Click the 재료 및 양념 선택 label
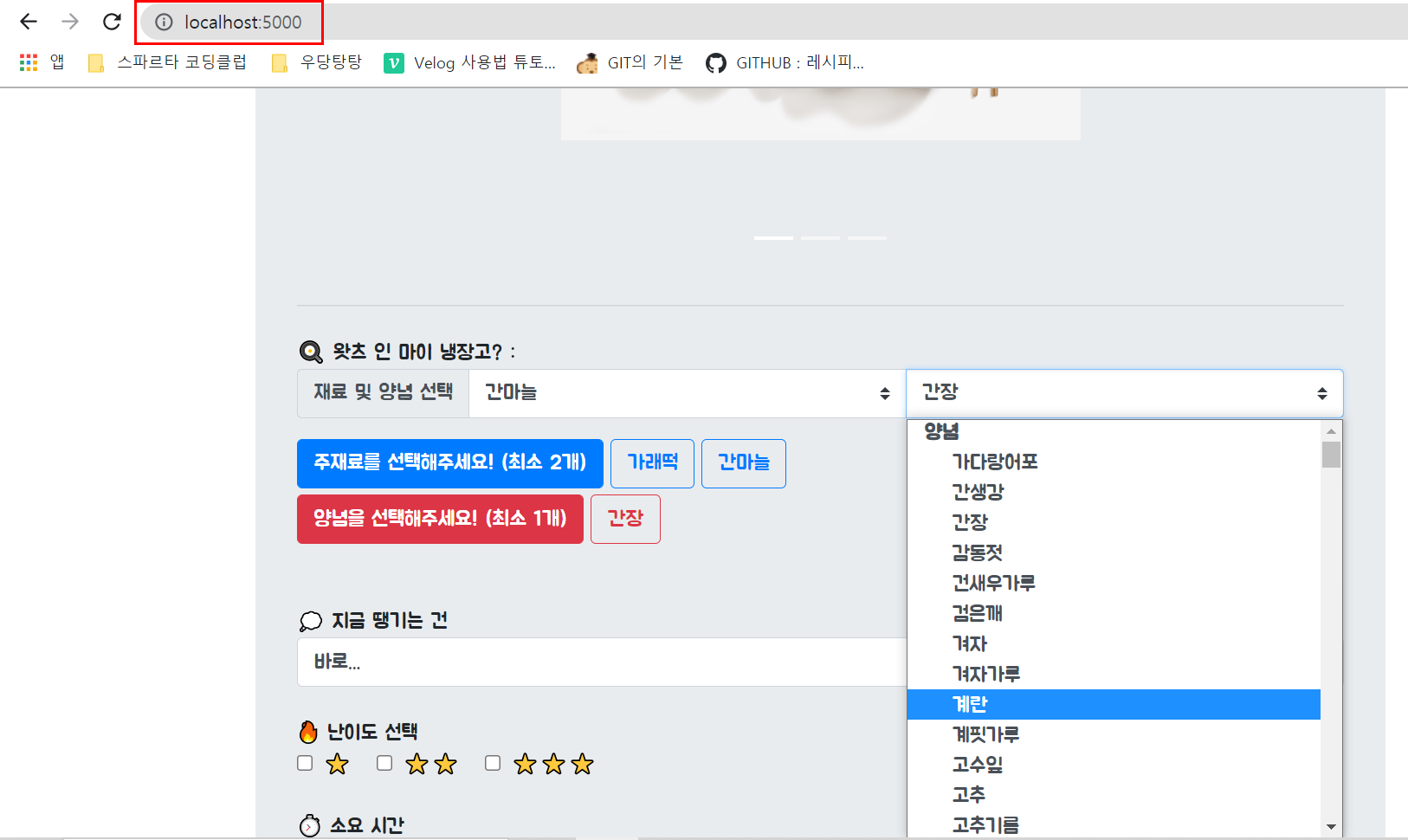1408x840 pixels. (x=383, y=393)
